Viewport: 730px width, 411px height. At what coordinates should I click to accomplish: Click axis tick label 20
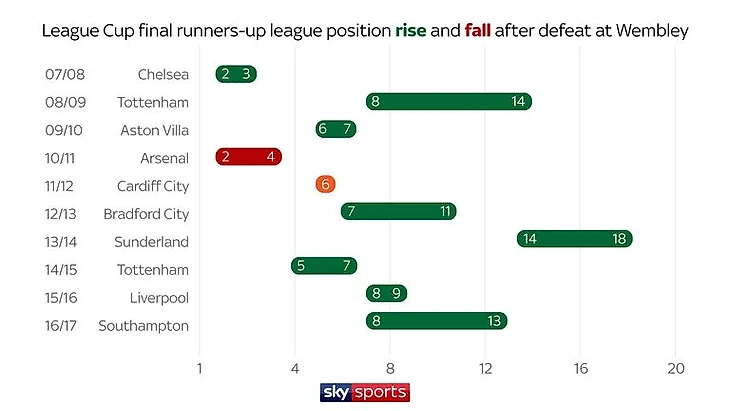[676, 367]
